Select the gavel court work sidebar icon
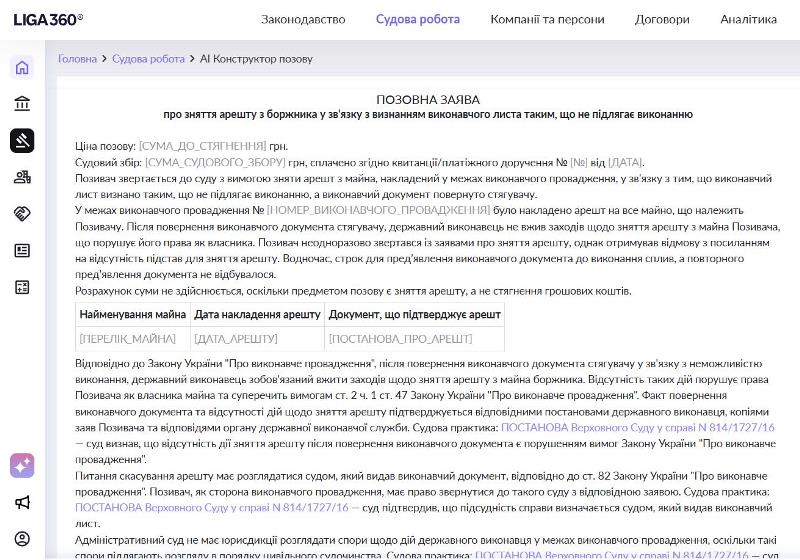 (x=22, y=141)
